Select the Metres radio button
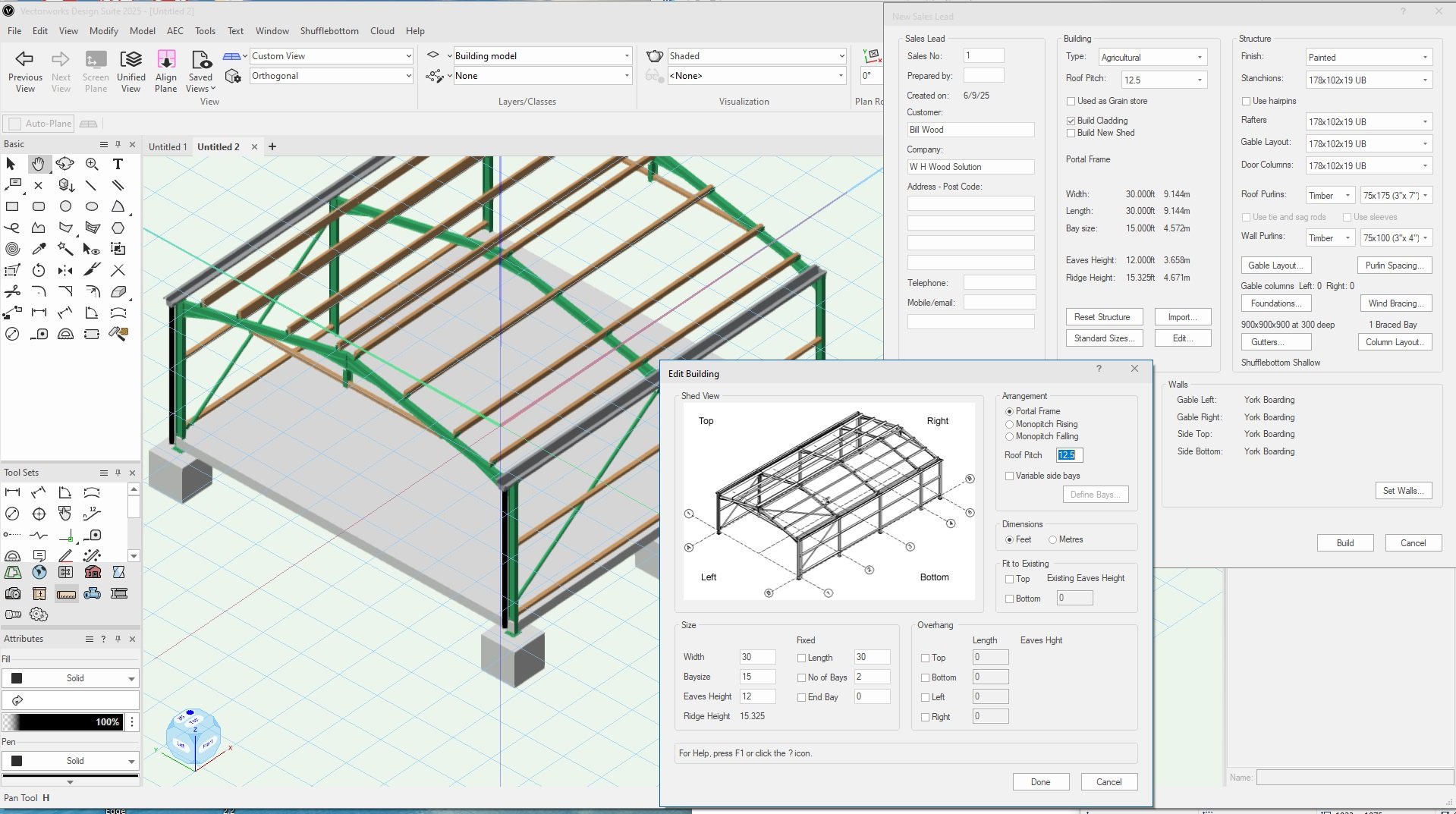 click(x=1052, y=540)
